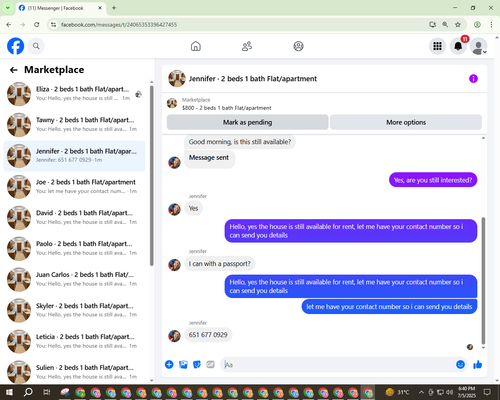Go to the Home feed icon
The width and height of the screenshot is (500, 400).
pos(196,46)
